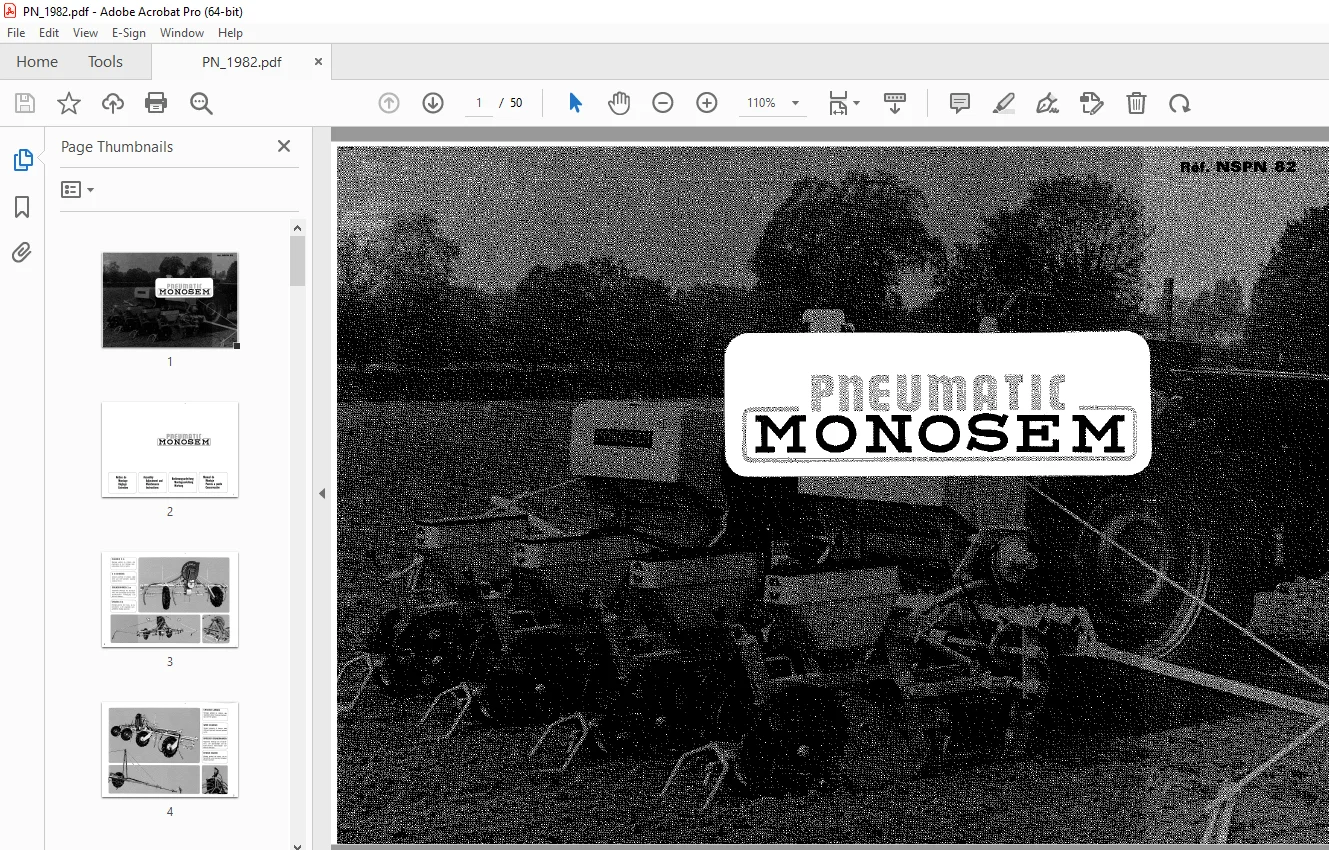Zoom out with the minus icon

pos(663,103)
